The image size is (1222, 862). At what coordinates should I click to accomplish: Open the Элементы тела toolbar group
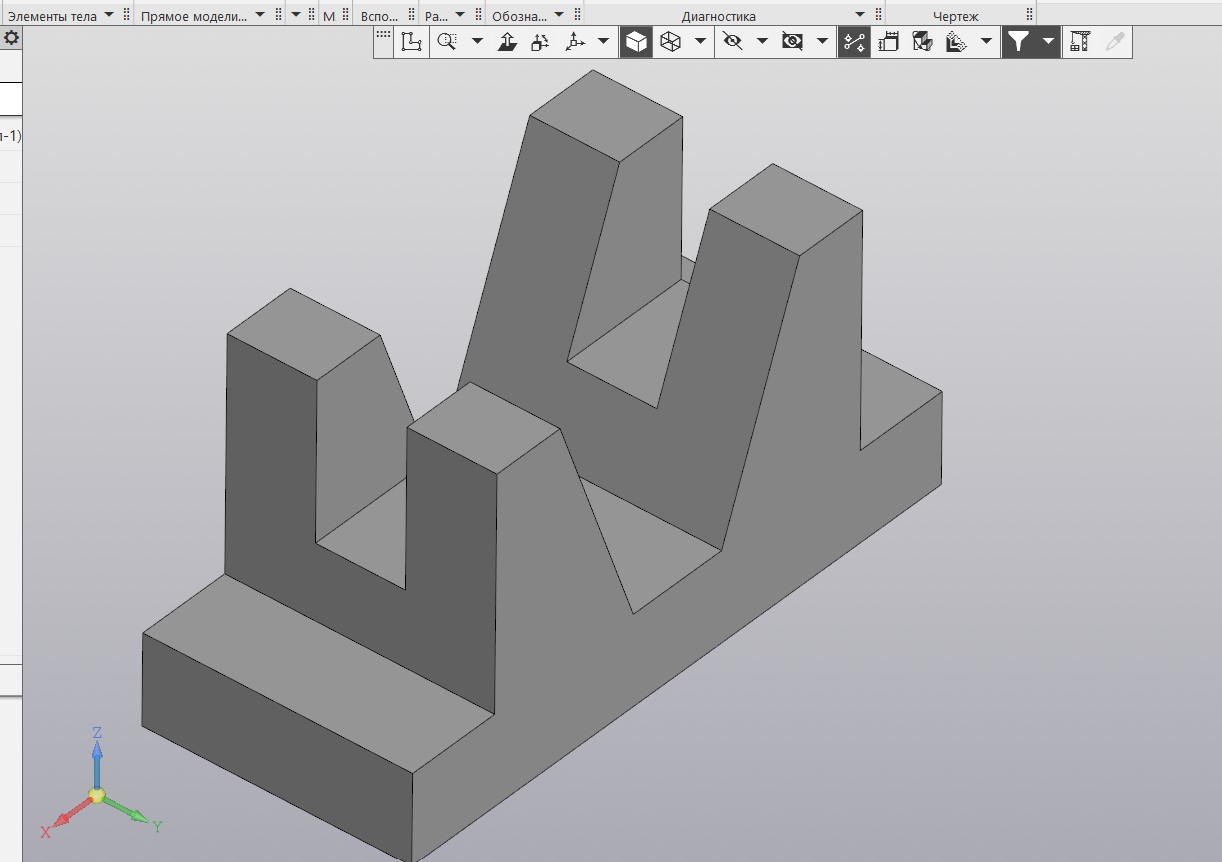click(52, 16)
